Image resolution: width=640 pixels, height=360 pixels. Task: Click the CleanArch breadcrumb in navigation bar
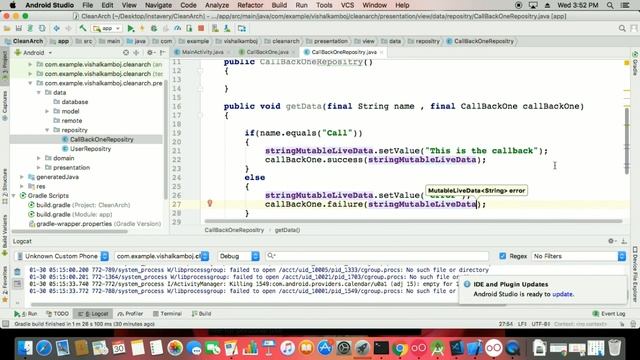[24, 41]
